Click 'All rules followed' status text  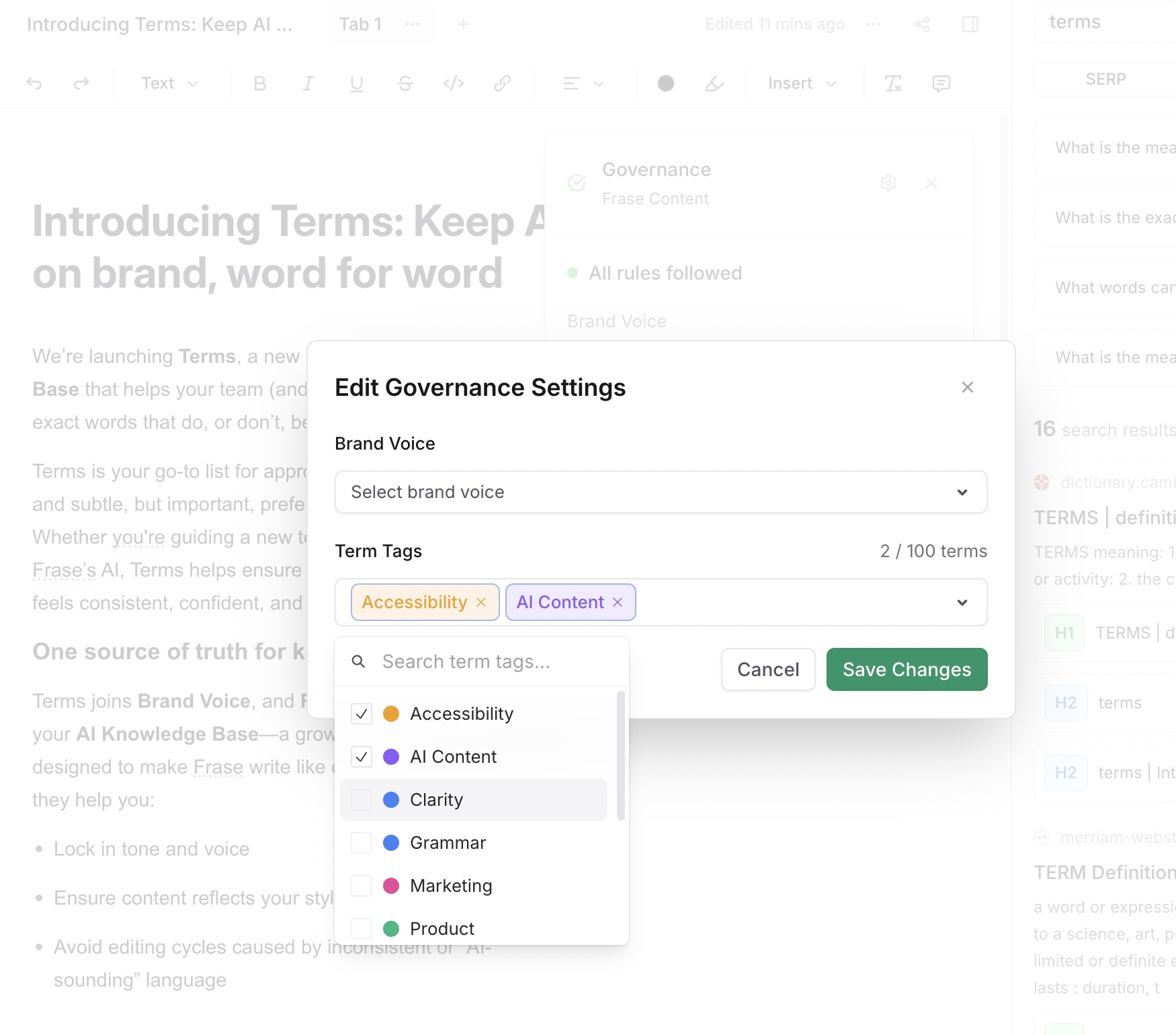tap(665, 273)
